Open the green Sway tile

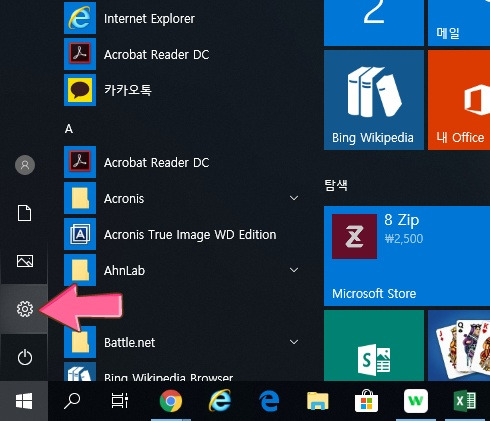(374, 345)
